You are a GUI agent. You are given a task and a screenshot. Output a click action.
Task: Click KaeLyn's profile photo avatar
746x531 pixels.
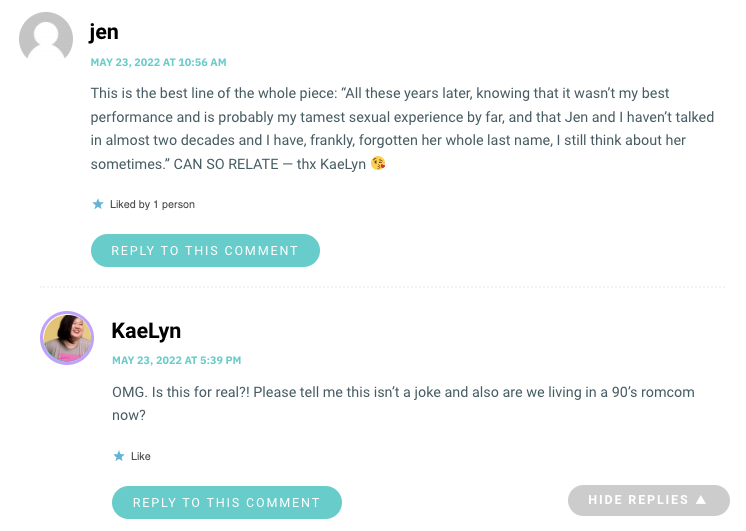tap(67, 337)
